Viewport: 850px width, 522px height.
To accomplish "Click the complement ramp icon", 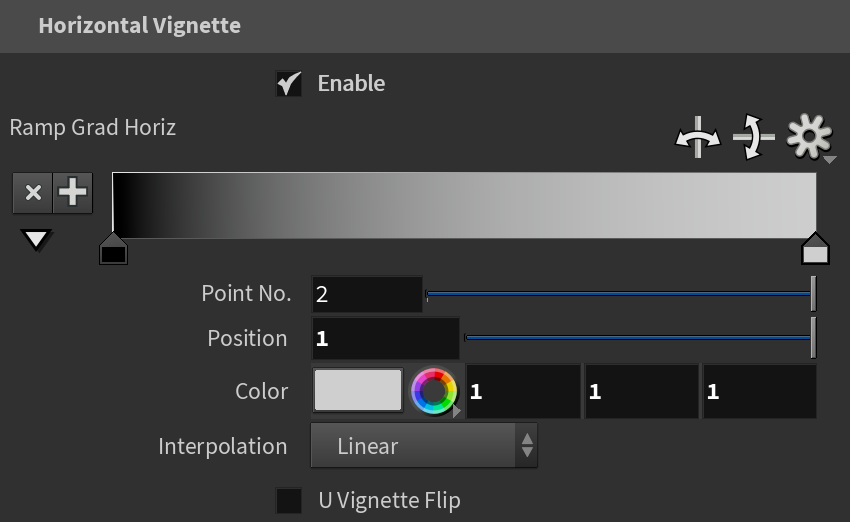I will (754, 137).
